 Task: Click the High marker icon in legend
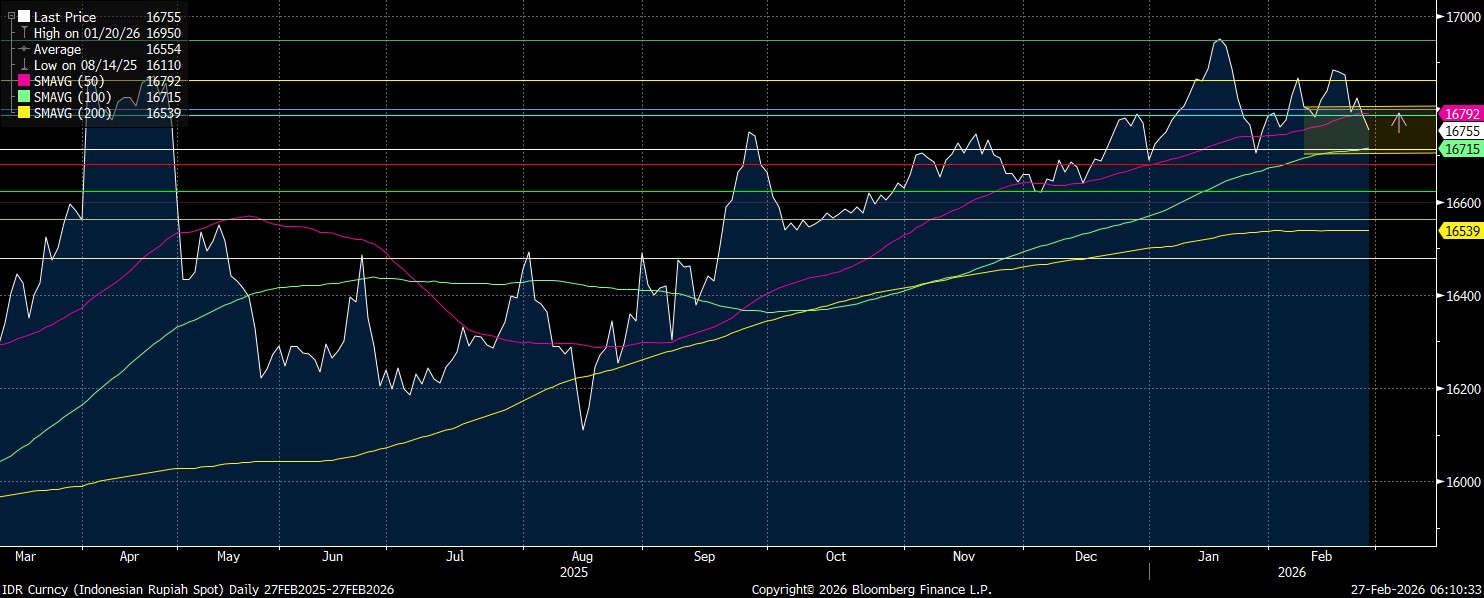[24, 33]
